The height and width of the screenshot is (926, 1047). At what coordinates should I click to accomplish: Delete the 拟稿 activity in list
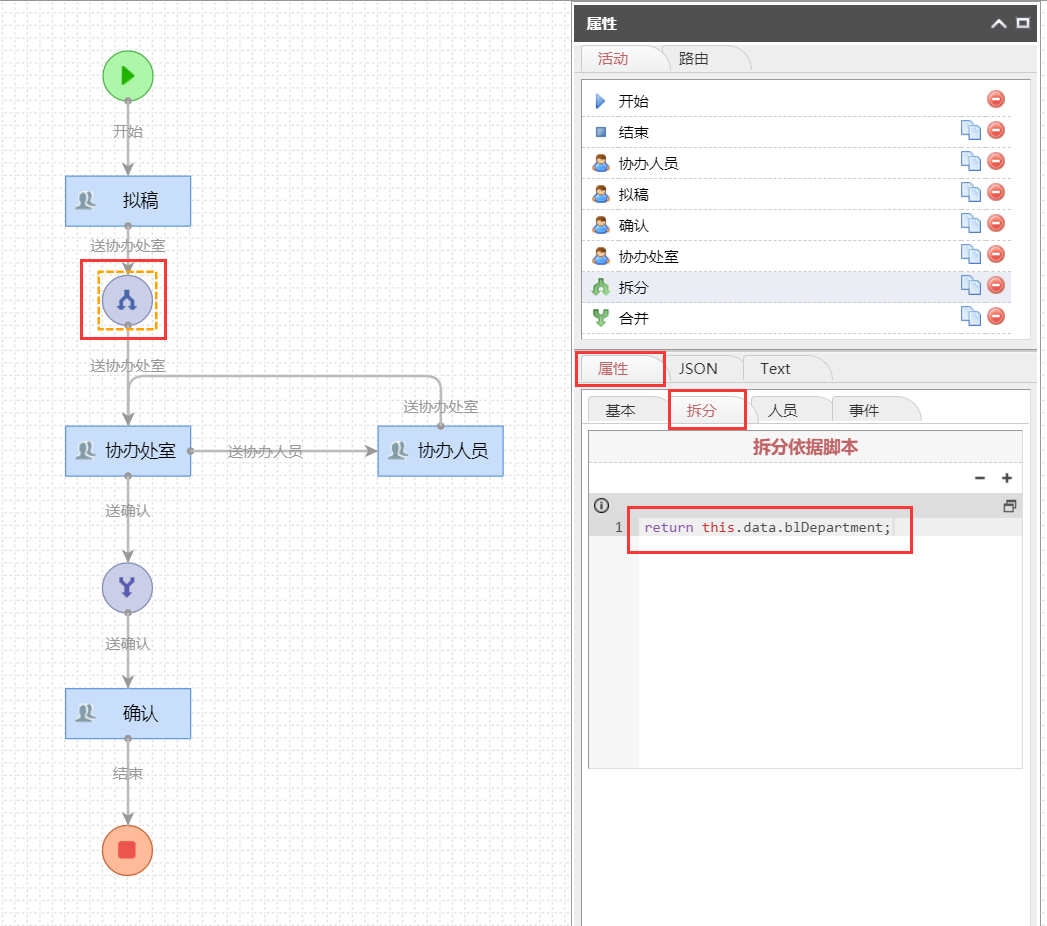(996, 192)
